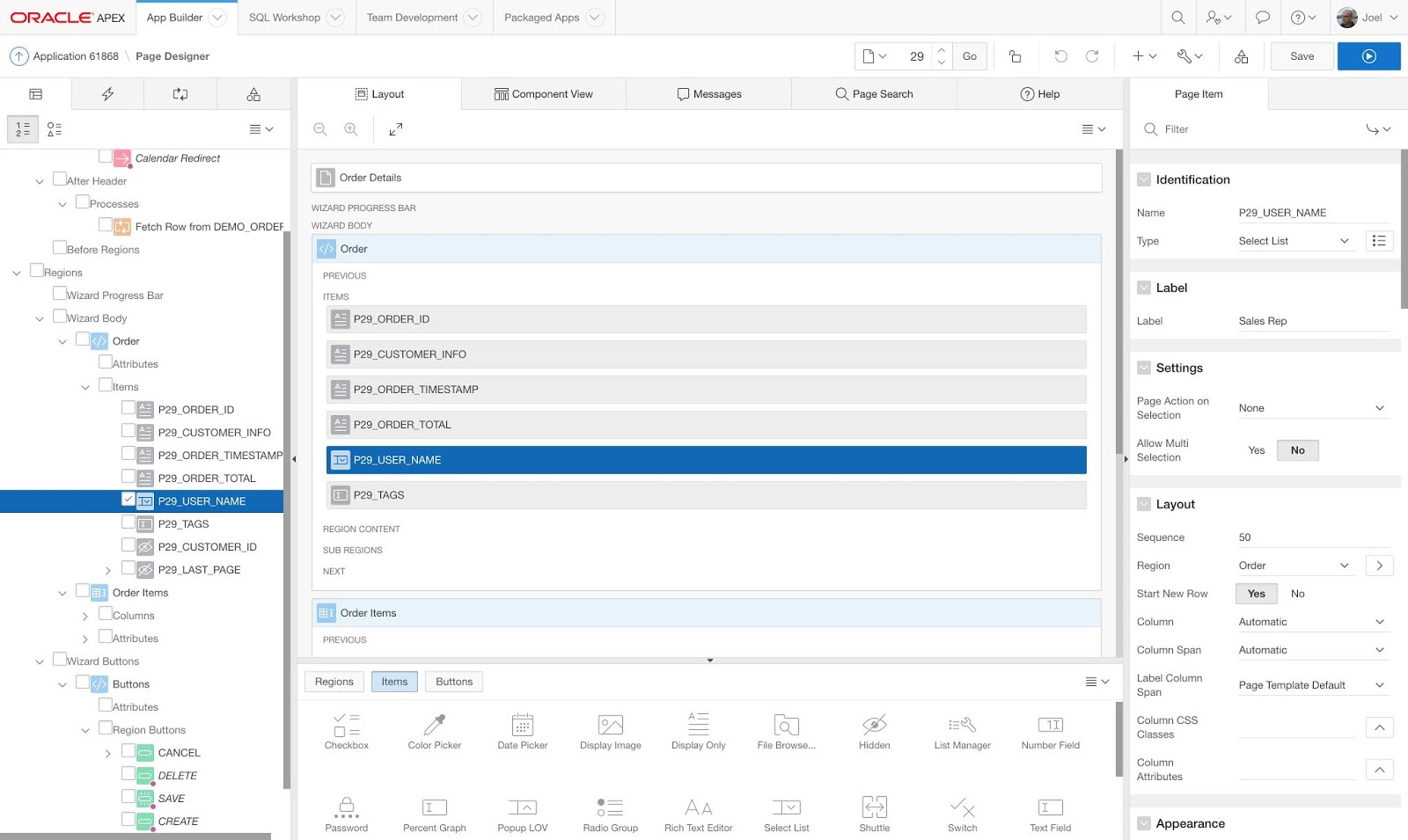Click the Run Page play button
This screenshot has width=1408, height=840.
click(x=1368, y=56)
